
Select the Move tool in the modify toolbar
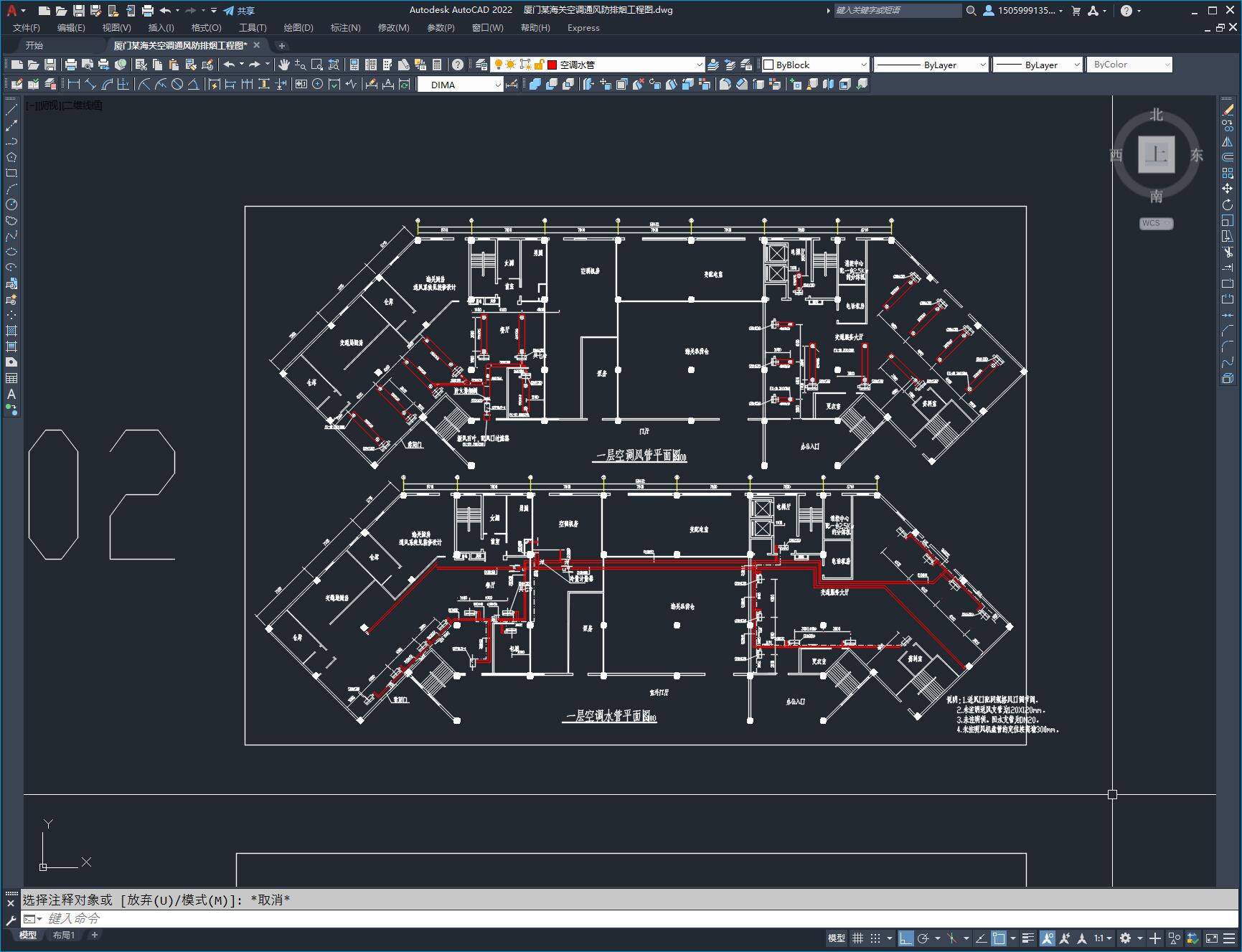tap(1228, 189)
